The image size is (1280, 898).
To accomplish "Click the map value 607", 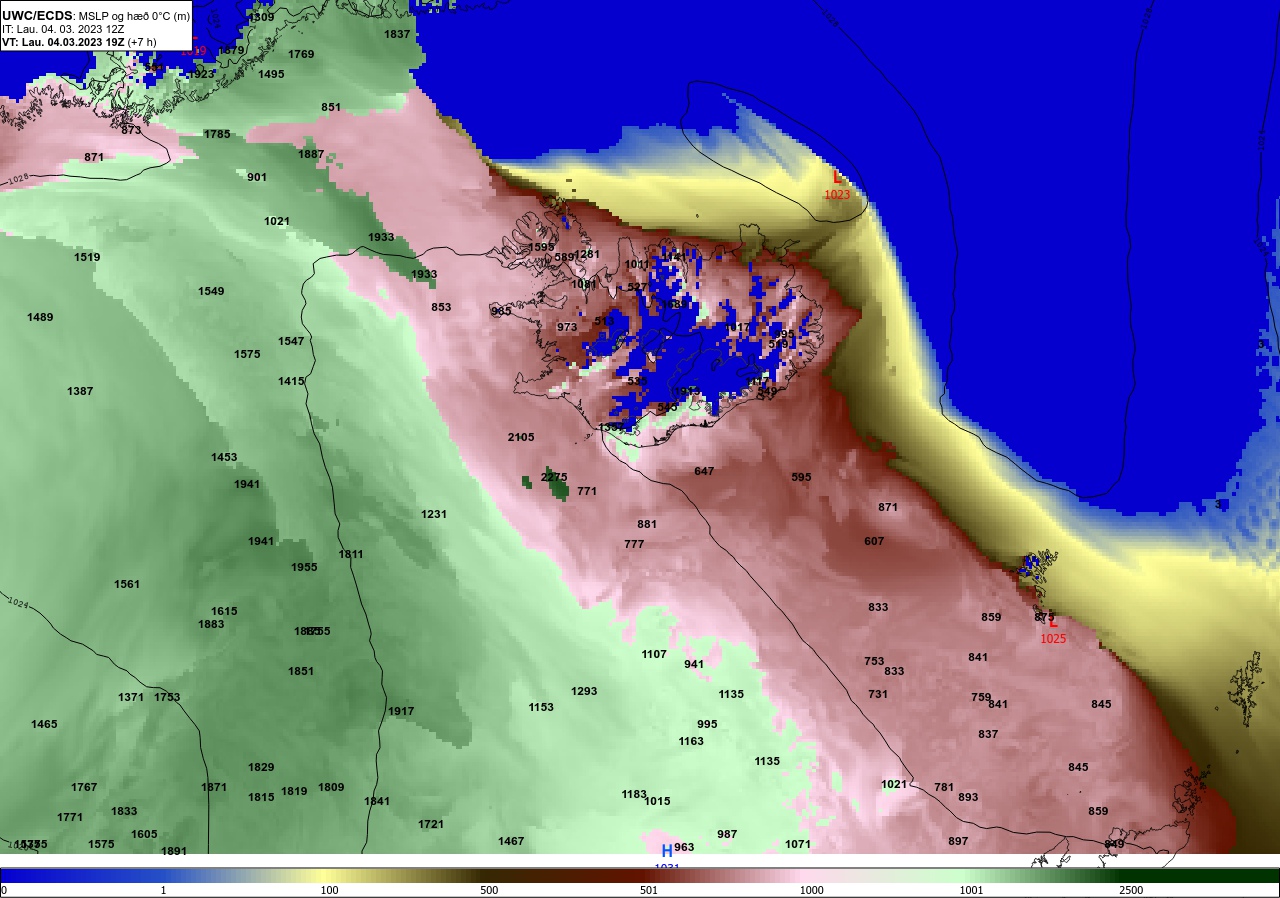I will (x=874, y=541).
